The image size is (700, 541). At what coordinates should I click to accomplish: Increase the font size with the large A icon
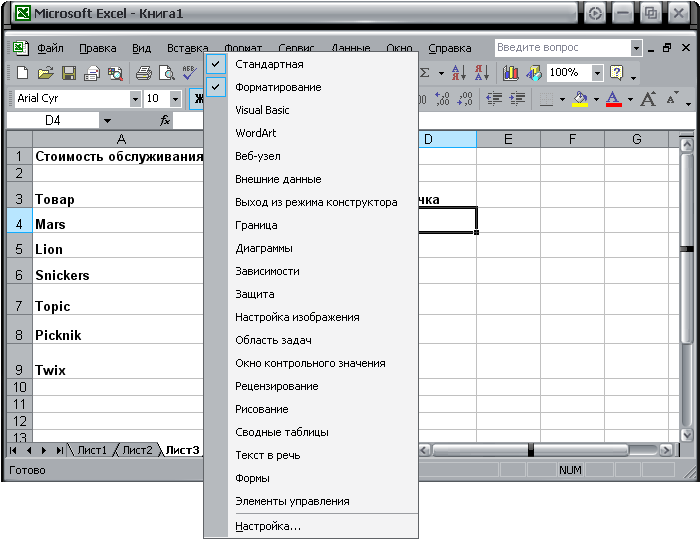(x=648, y=99)
